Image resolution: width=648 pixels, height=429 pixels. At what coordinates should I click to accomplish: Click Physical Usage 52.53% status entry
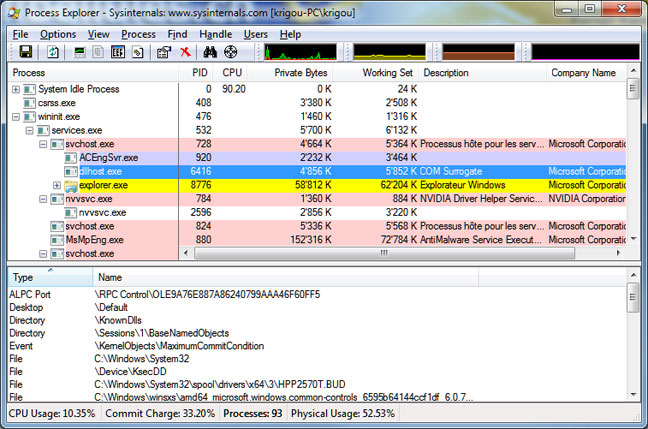(343, 414)
